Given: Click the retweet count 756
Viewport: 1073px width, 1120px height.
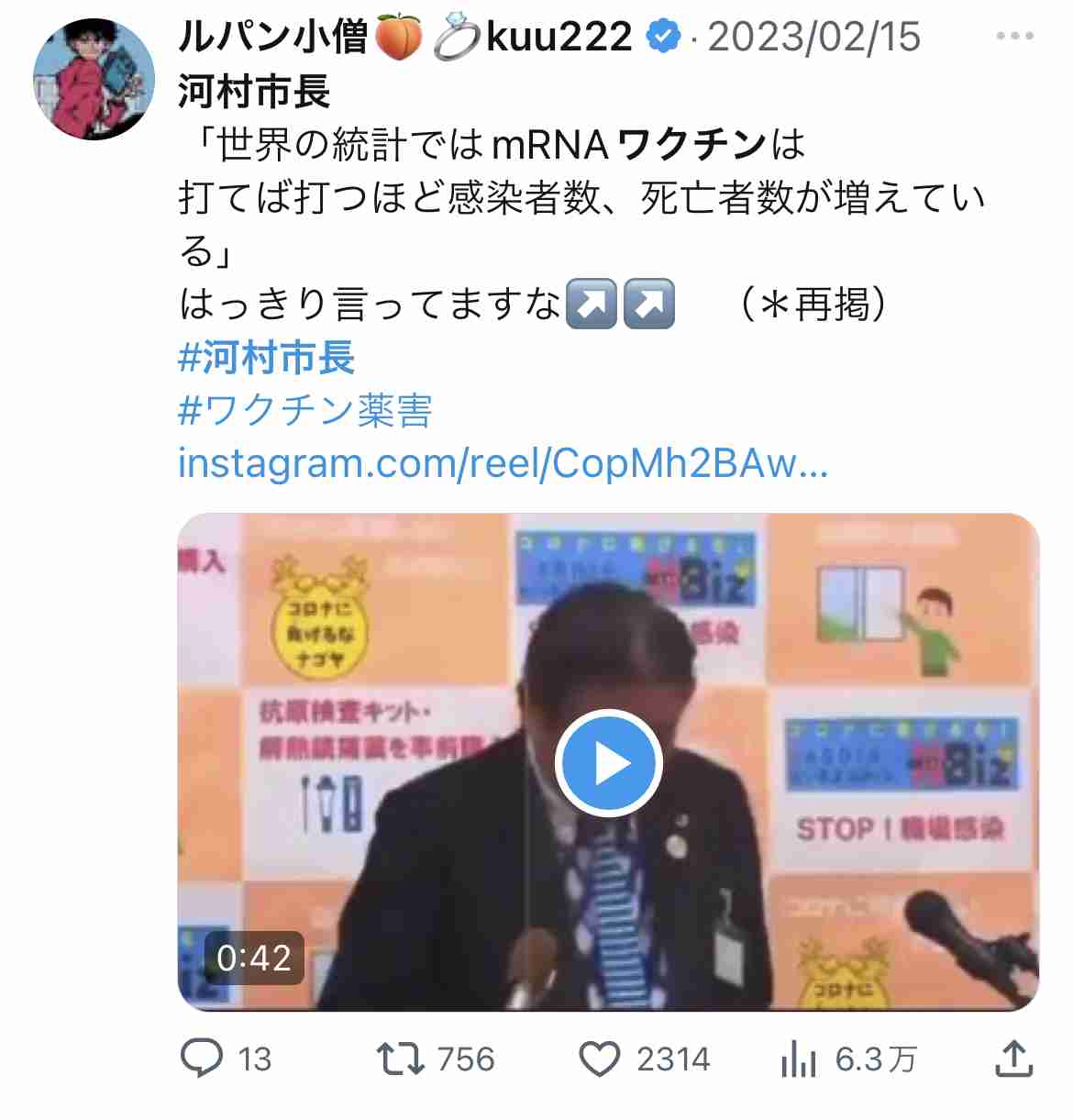Looking at the screenshot, I should point(466,1059).
